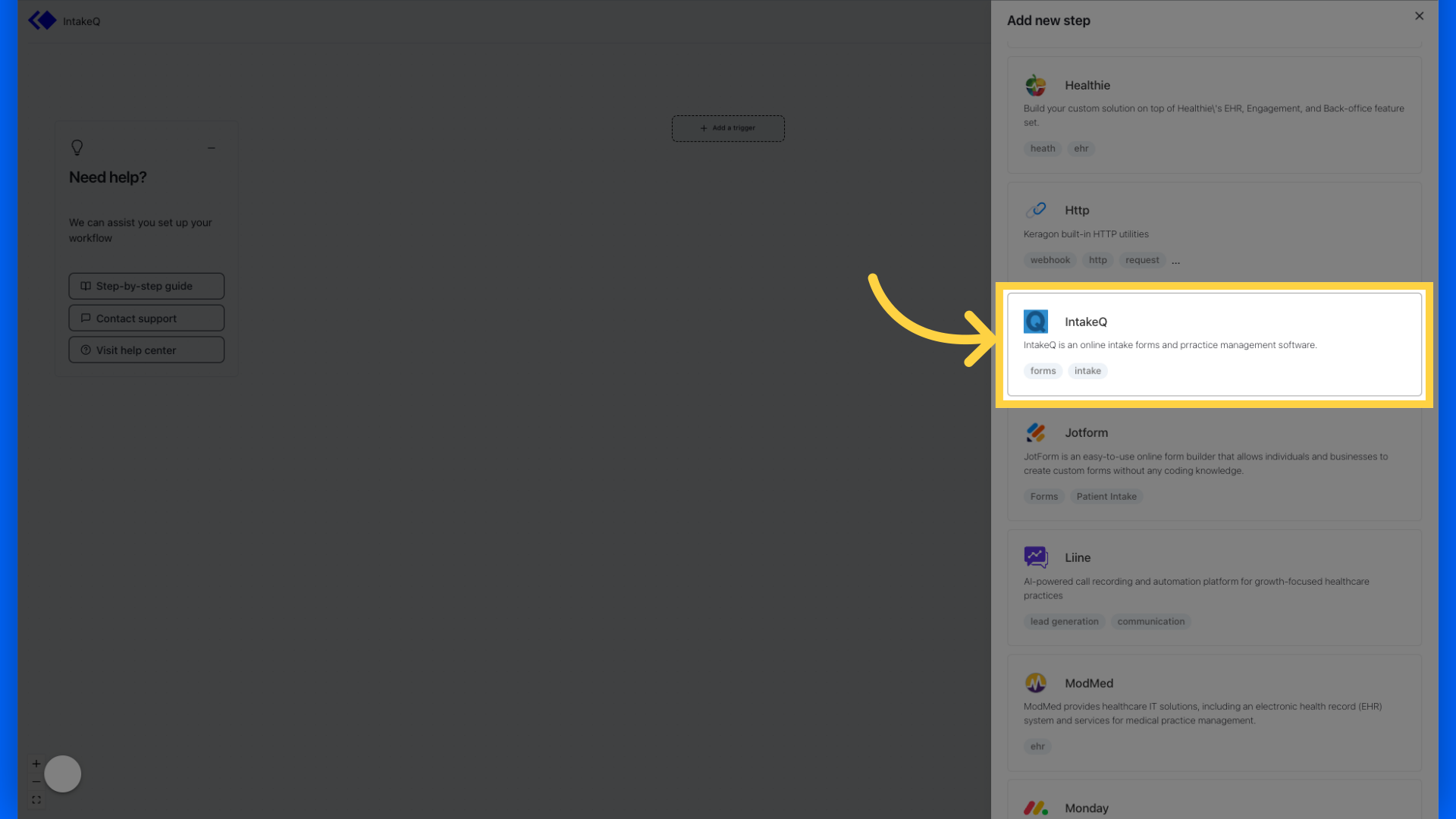Click the Jotform description text
Screen dimensions: 1456x819
click(x=1206, y=463)
